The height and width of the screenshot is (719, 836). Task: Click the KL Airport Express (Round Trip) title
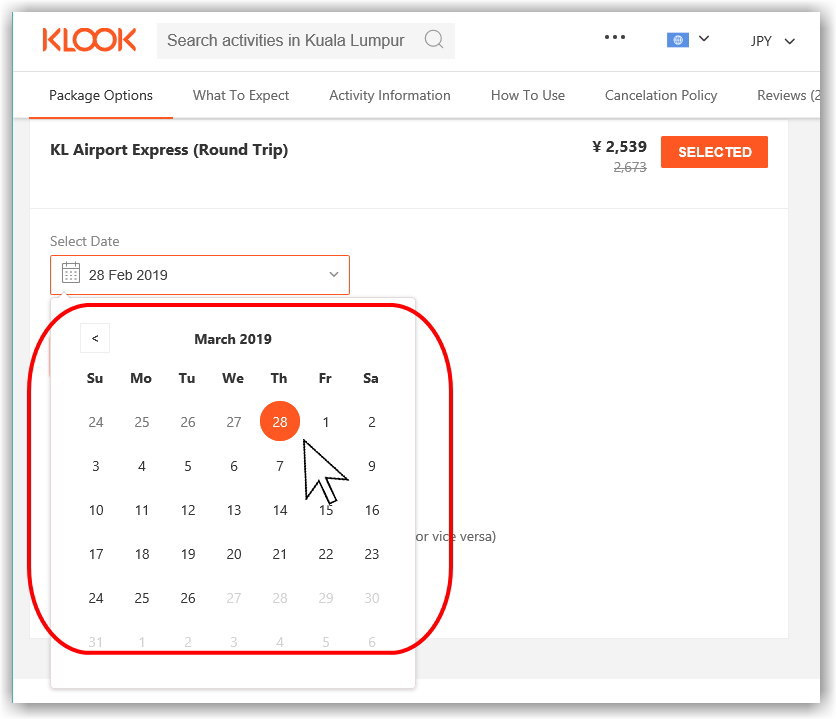169,150
